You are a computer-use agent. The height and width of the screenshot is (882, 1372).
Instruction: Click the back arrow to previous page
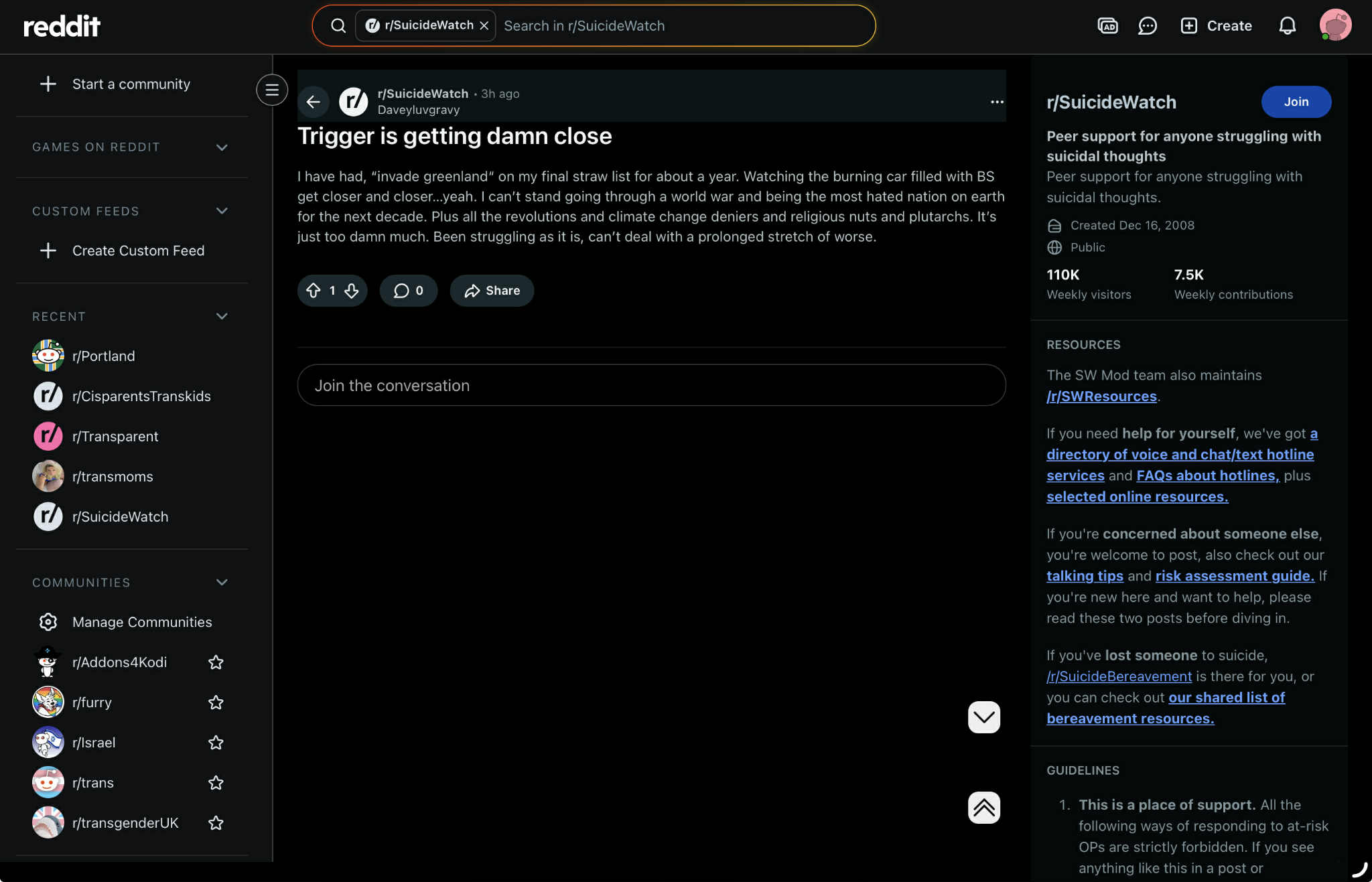313,102
